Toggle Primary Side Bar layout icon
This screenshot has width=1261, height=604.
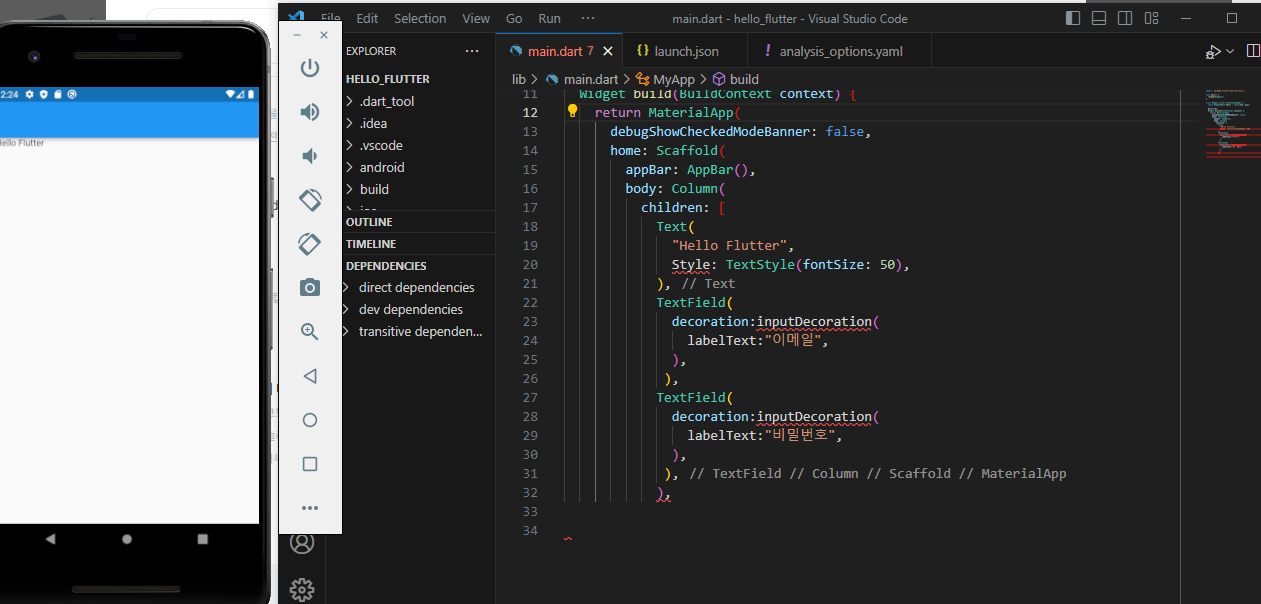[1073, 18]
